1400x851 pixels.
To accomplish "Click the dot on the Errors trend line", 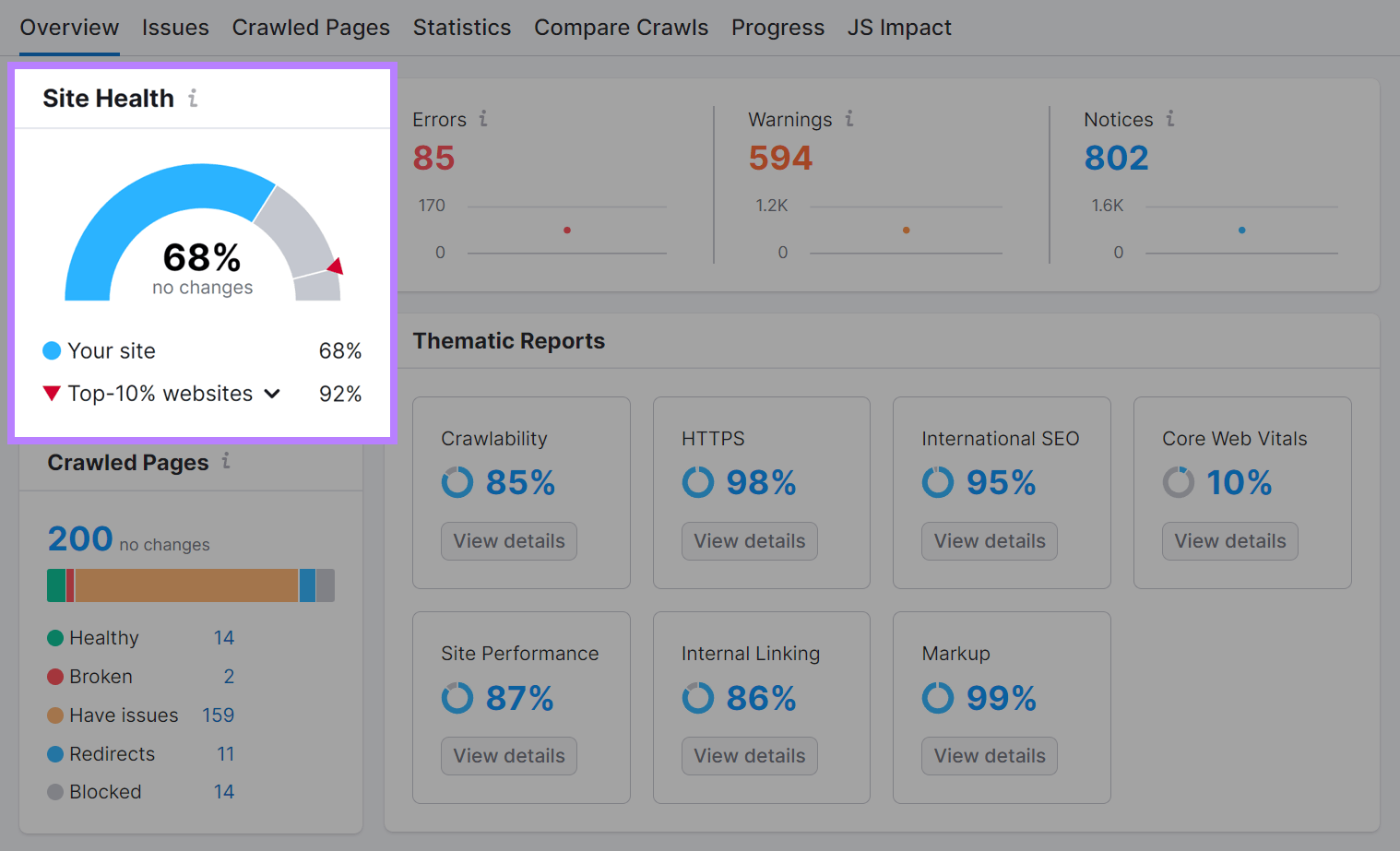I will click(x=567, y=230).
